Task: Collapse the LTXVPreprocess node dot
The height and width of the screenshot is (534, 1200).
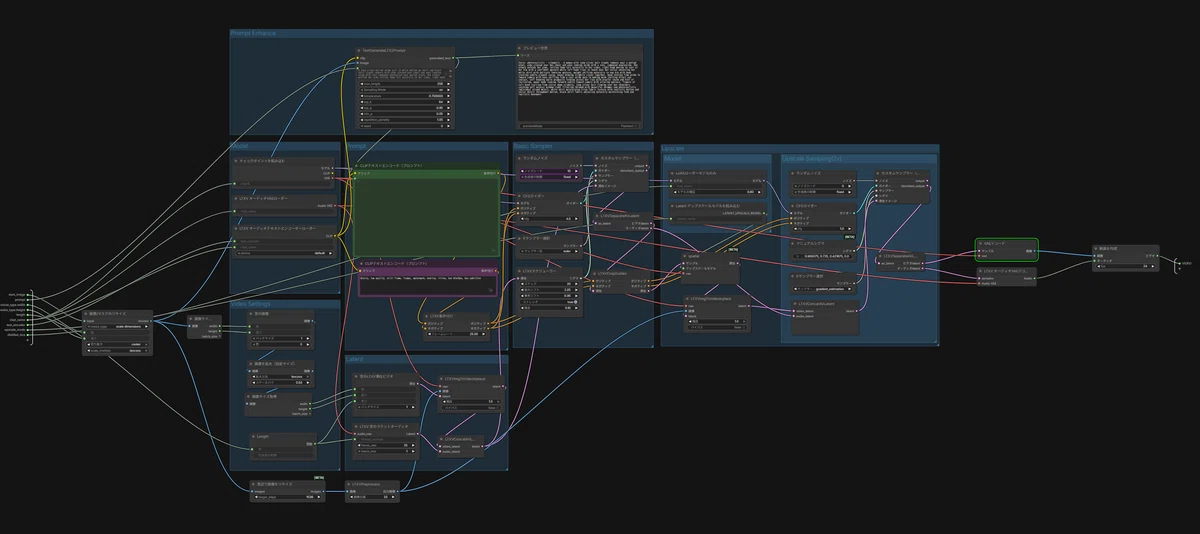Action: (x=350, y=483)
